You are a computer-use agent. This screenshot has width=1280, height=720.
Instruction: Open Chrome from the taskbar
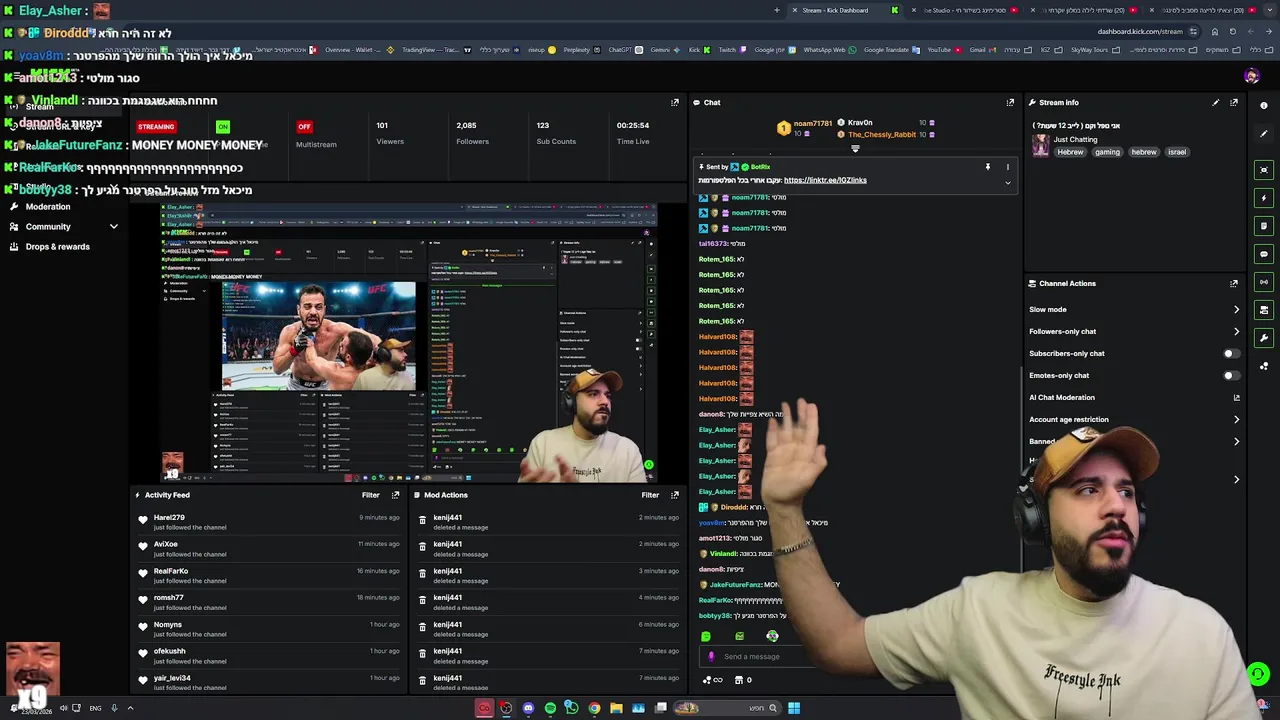(x=594, y=708)
